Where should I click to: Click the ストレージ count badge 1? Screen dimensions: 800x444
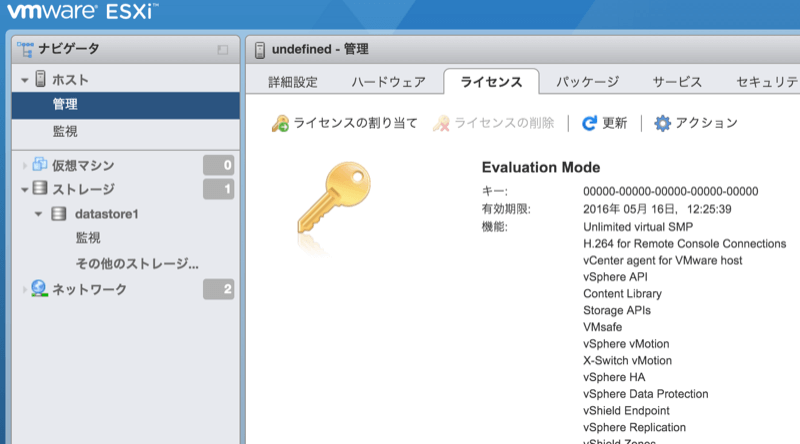(218, 189)
